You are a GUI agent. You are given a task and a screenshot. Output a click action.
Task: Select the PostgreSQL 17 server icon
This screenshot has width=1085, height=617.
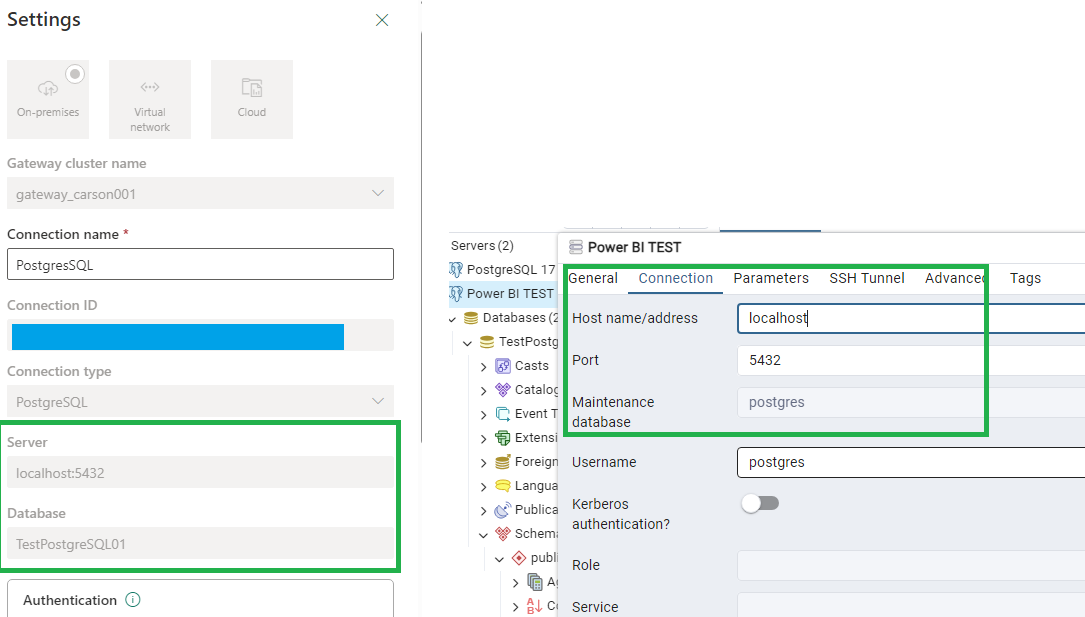click(x=456, y=269)
